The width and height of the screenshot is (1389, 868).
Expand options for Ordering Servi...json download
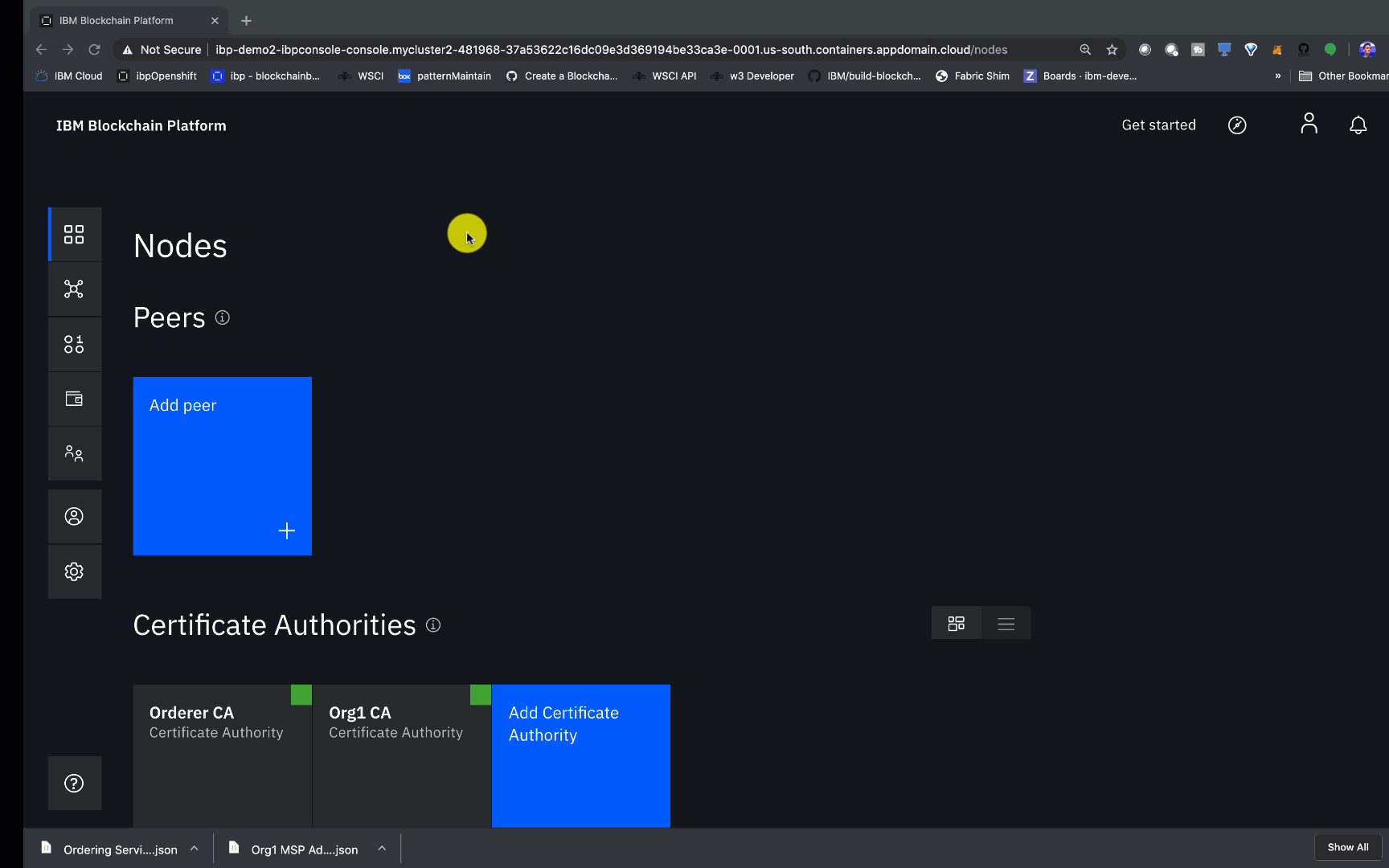195,849
